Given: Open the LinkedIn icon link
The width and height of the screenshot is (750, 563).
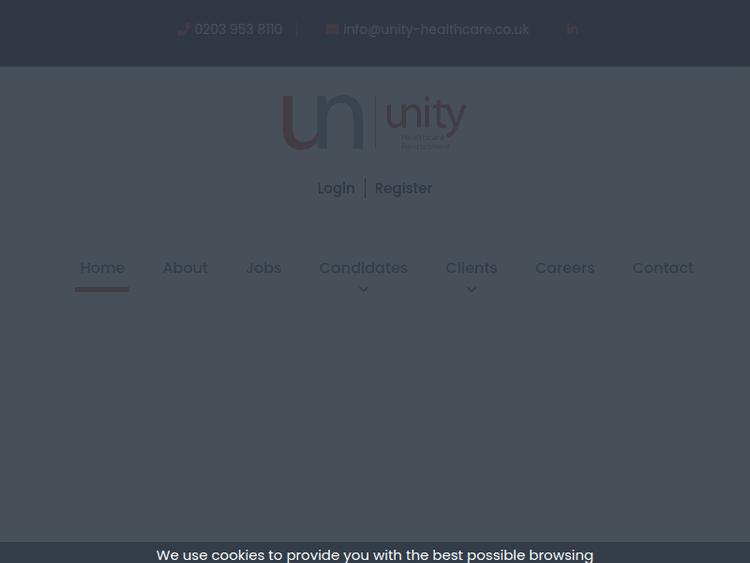Looking at the screenshot, I should (573, 30).
